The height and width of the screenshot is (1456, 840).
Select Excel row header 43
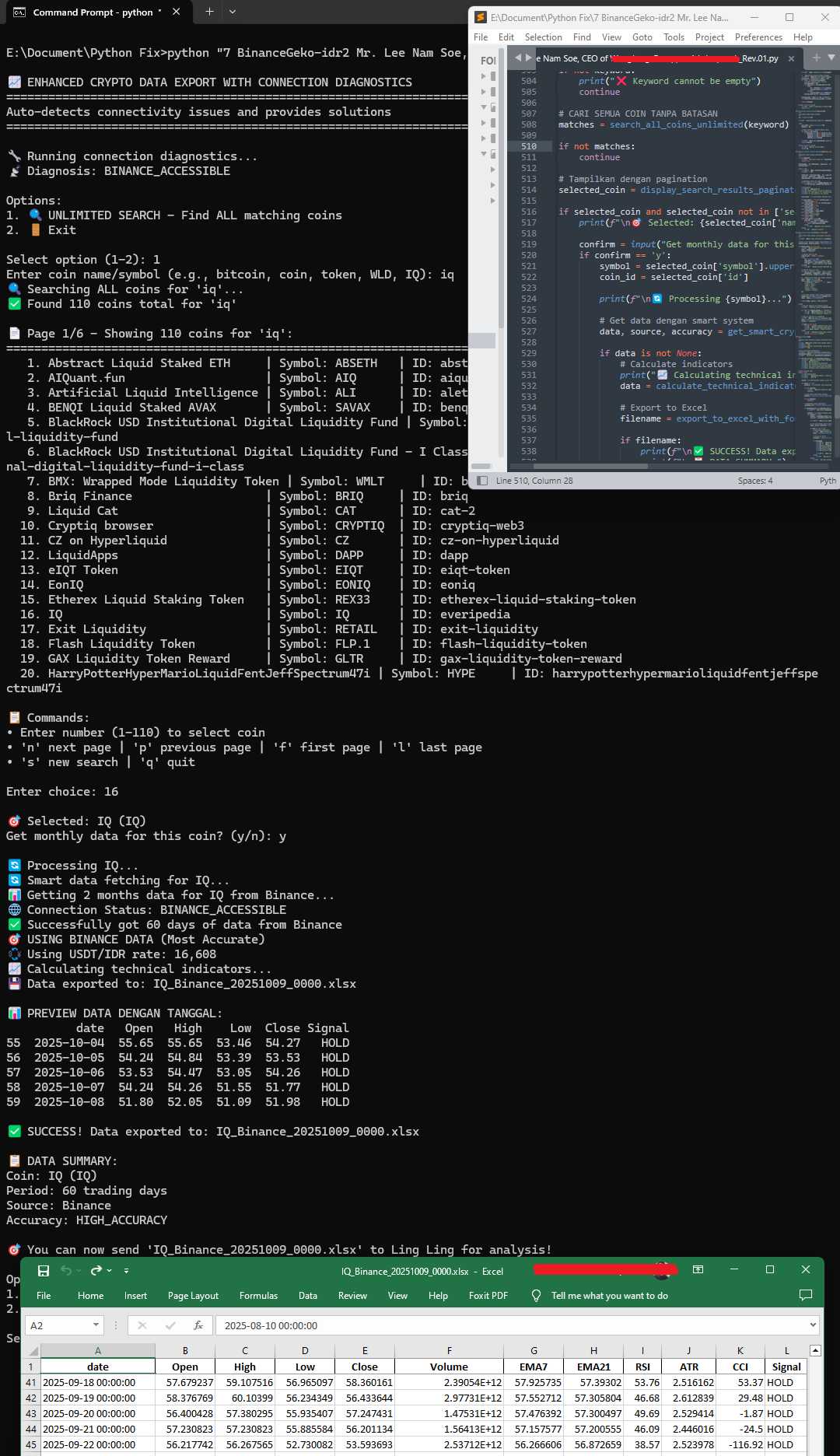click(x=31, y=1413)
